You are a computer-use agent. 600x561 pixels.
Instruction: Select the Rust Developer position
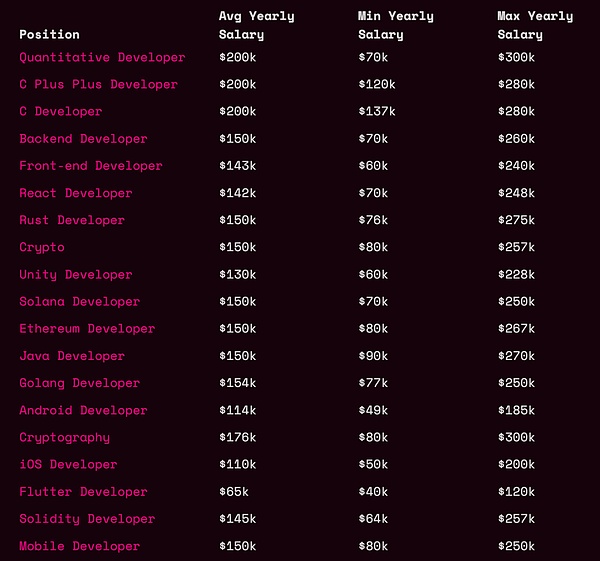pyautogui.click(x=72, y=220)
